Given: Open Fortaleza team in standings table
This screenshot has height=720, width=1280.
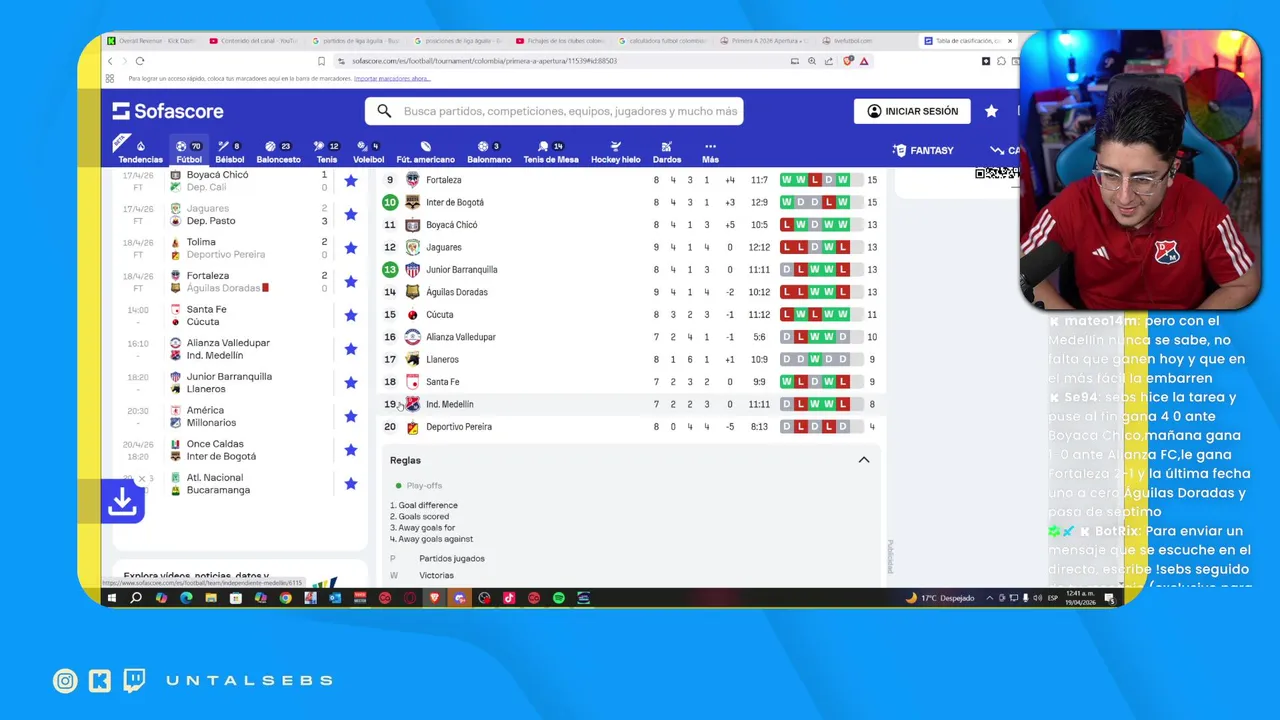Looking at the screenshot, I should tap(443, 180).
